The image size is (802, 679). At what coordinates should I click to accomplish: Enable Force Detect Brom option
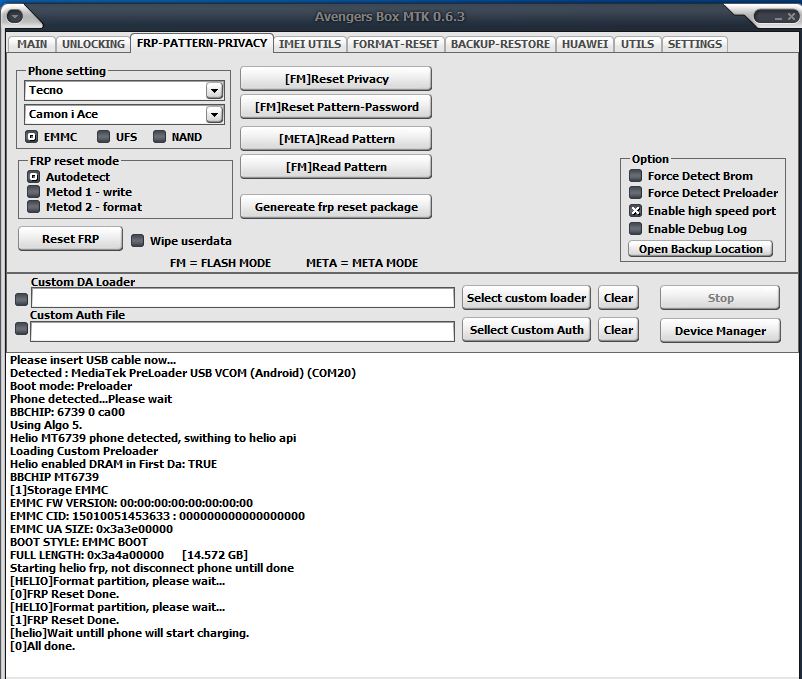[635, 176]
